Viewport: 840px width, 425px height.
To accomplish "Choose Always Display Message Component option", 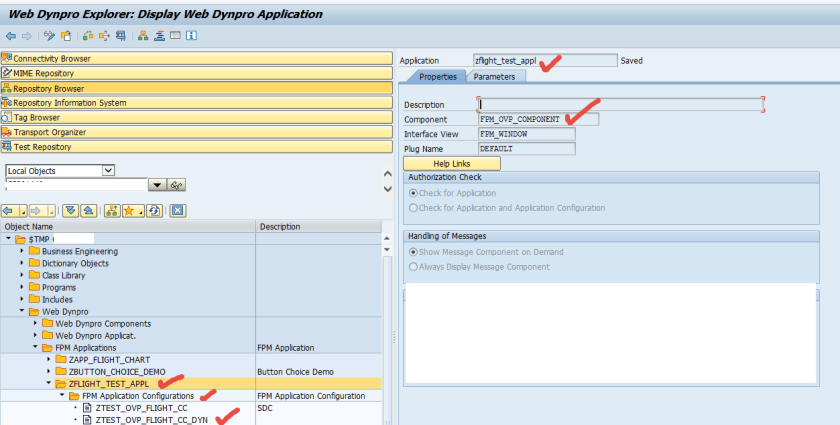I will pos(414,267).
